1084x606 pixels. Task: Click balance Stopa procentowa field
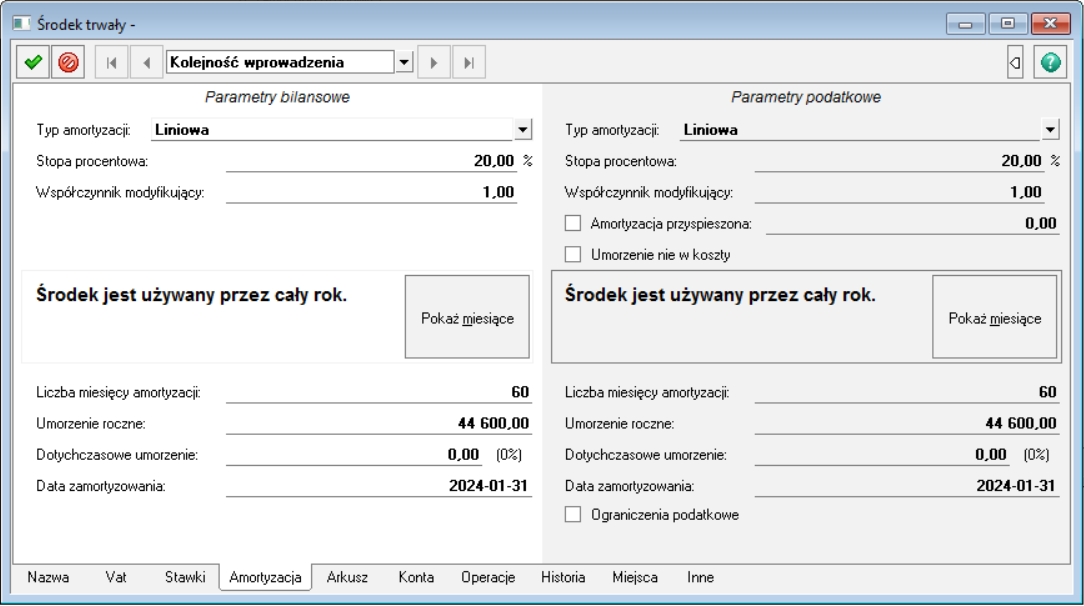click(x=371, y=160)
